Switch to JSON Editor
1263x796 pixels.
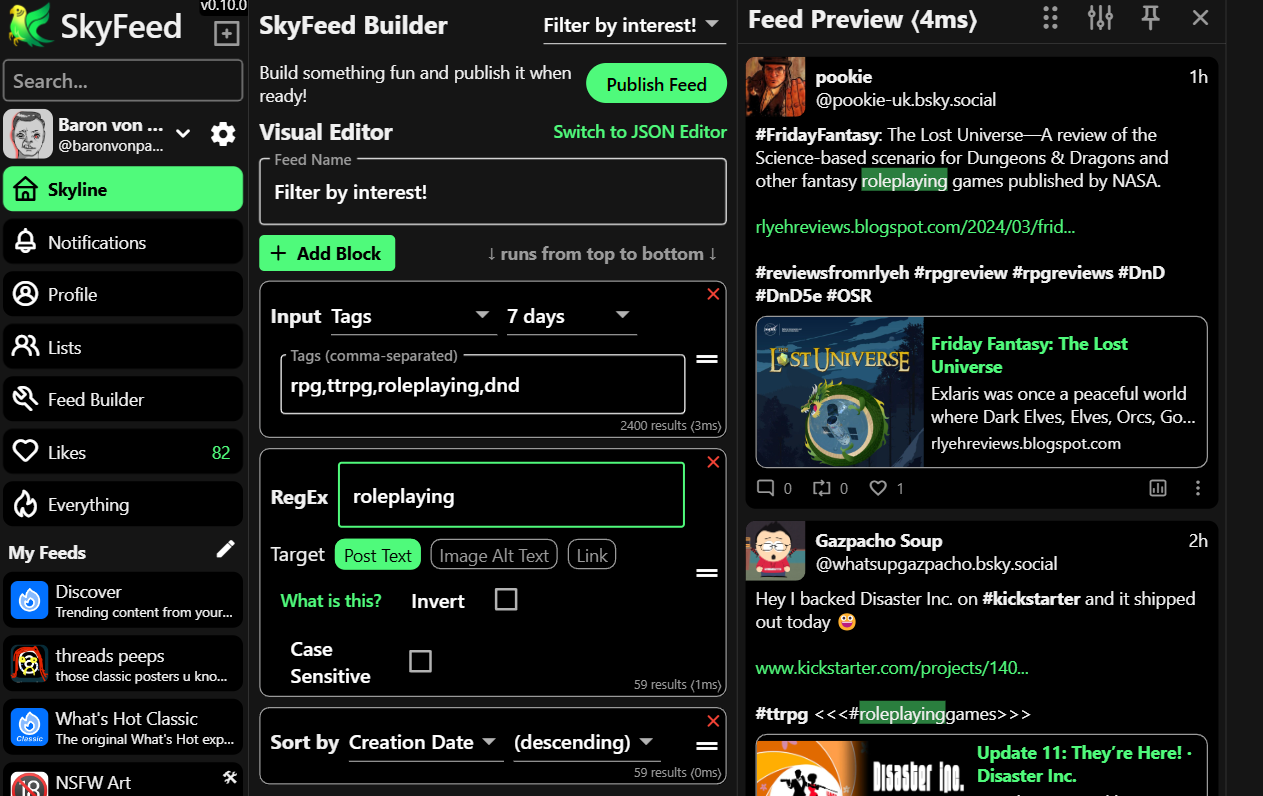tap(640, 132)
